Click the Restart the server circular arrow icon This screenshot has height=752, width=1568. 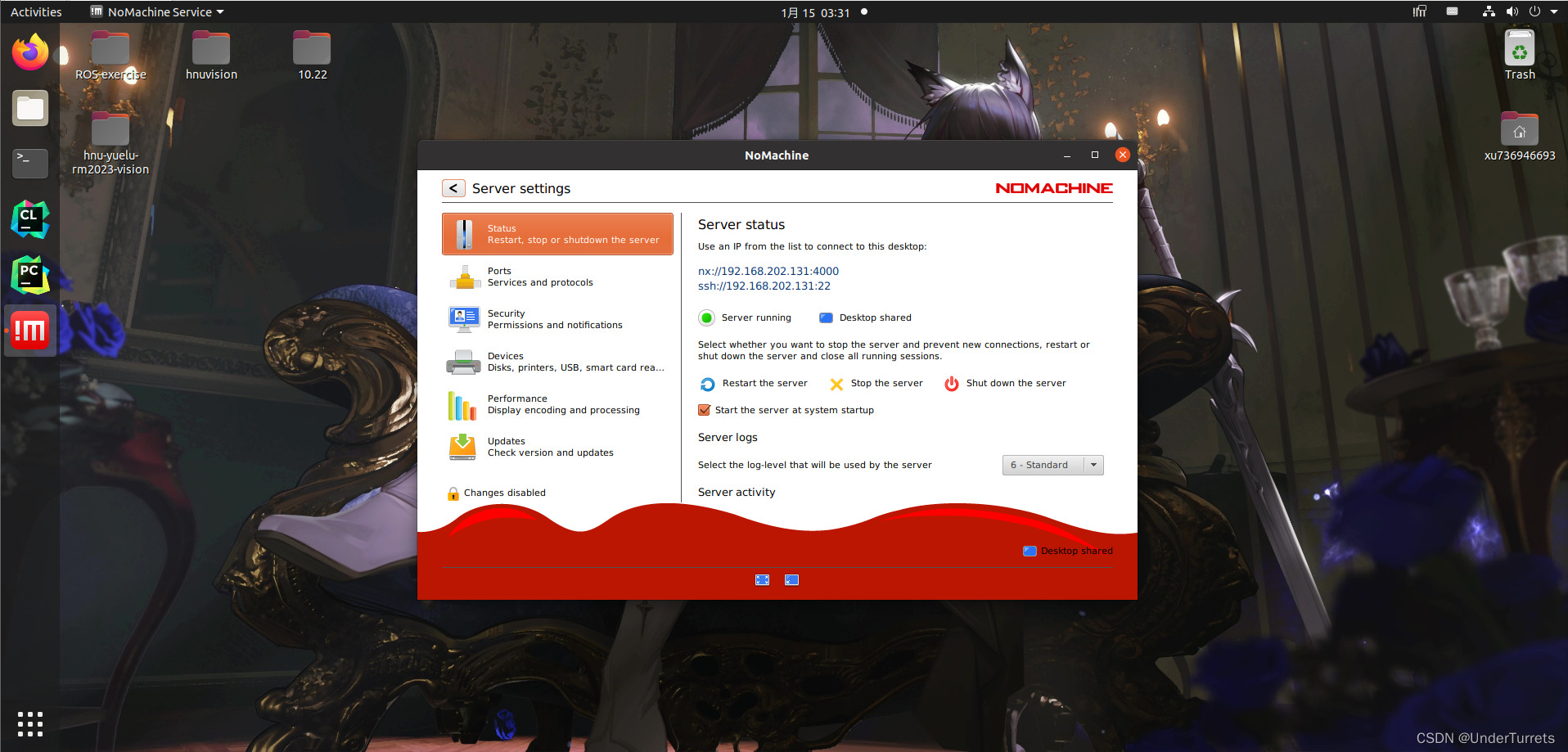pyautogui.click(x=708, y=384)
